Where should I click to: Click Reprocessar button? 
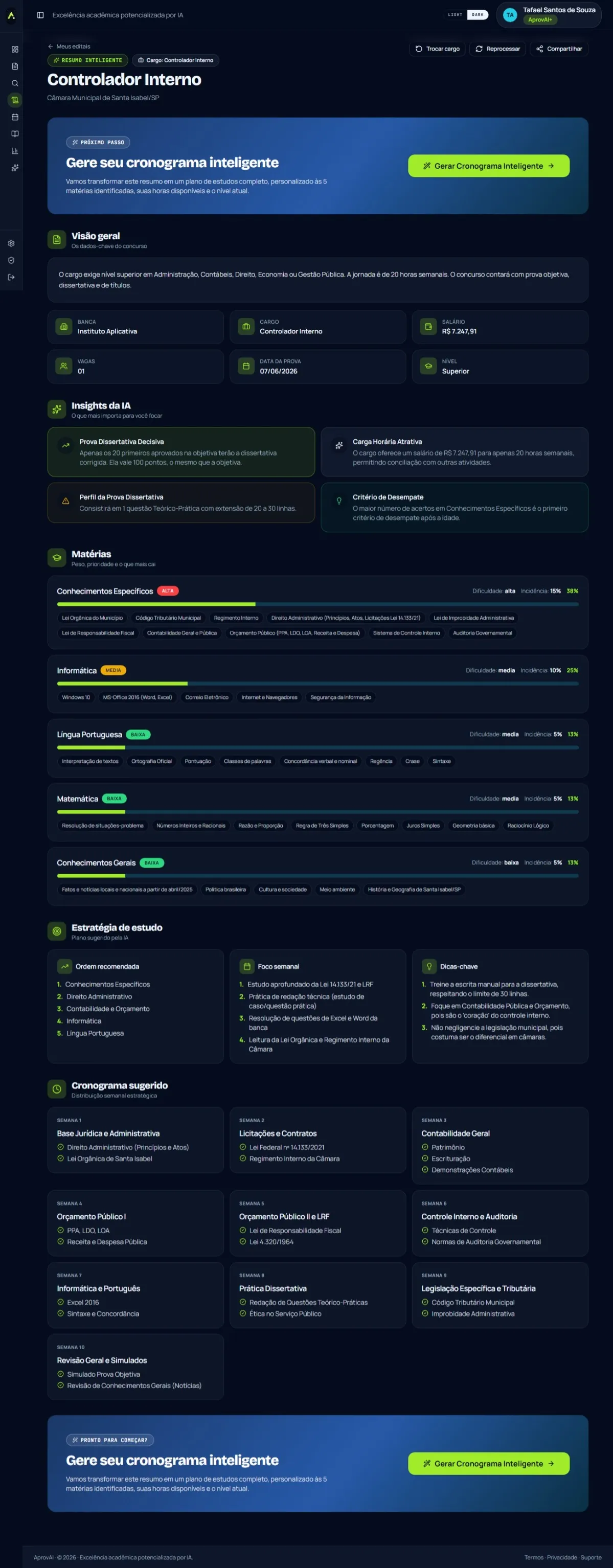click(x=497, y=49)
